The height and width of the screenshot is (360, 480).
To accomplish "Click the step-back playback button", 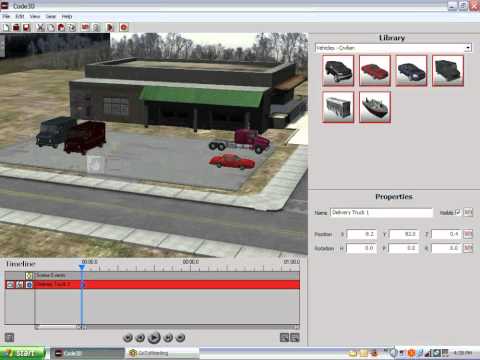I will click(140, 338).
